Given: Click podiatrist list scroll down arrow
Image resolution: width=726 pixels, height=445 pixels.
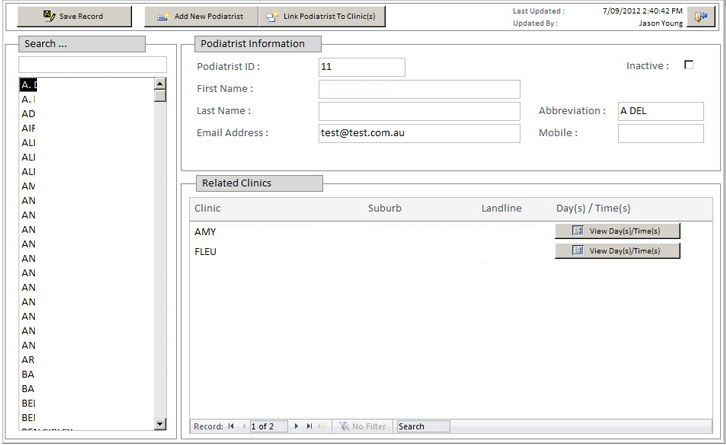Looking at the screenshot, I should 160,424.
